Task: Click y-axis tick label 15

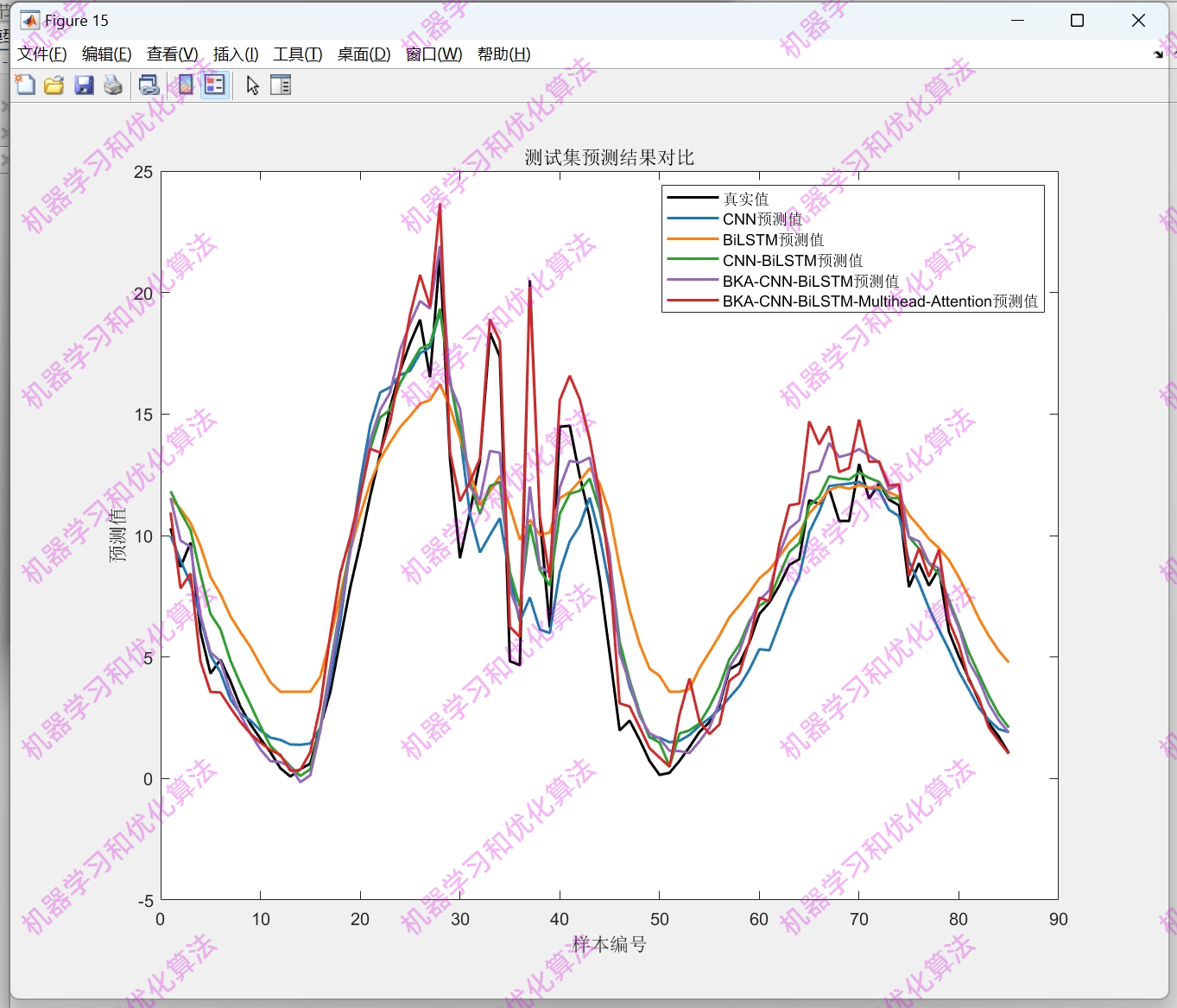Action: click(x=143, y=415)
